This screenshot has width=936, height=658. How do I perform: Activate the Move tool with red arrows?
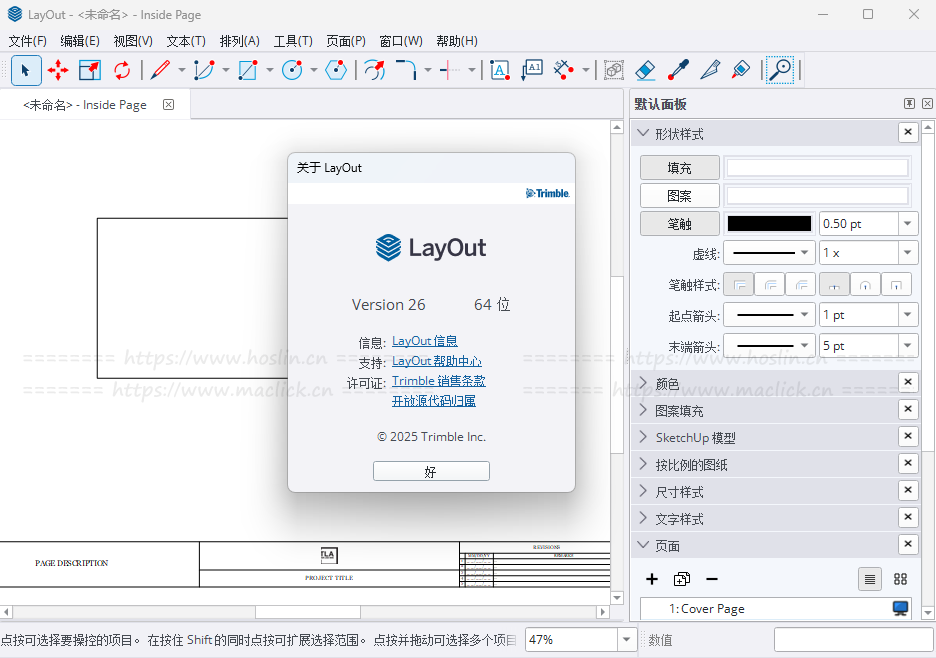[58, 70]
